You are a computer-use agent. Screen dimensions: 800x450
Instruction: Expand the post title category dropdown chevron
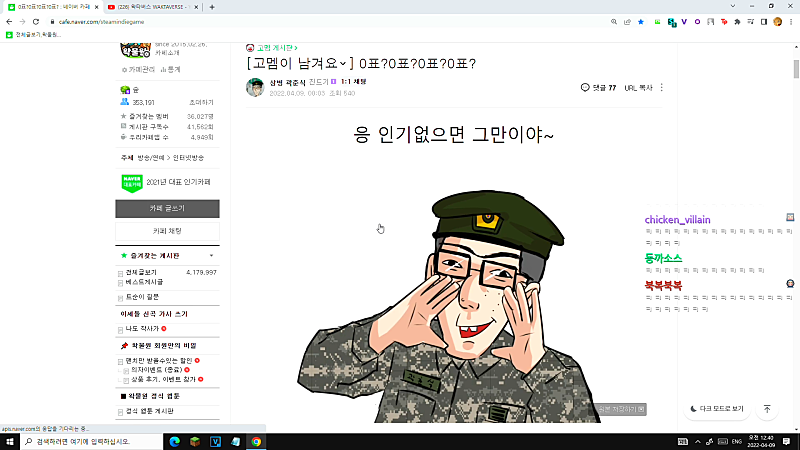coord(343,64)
